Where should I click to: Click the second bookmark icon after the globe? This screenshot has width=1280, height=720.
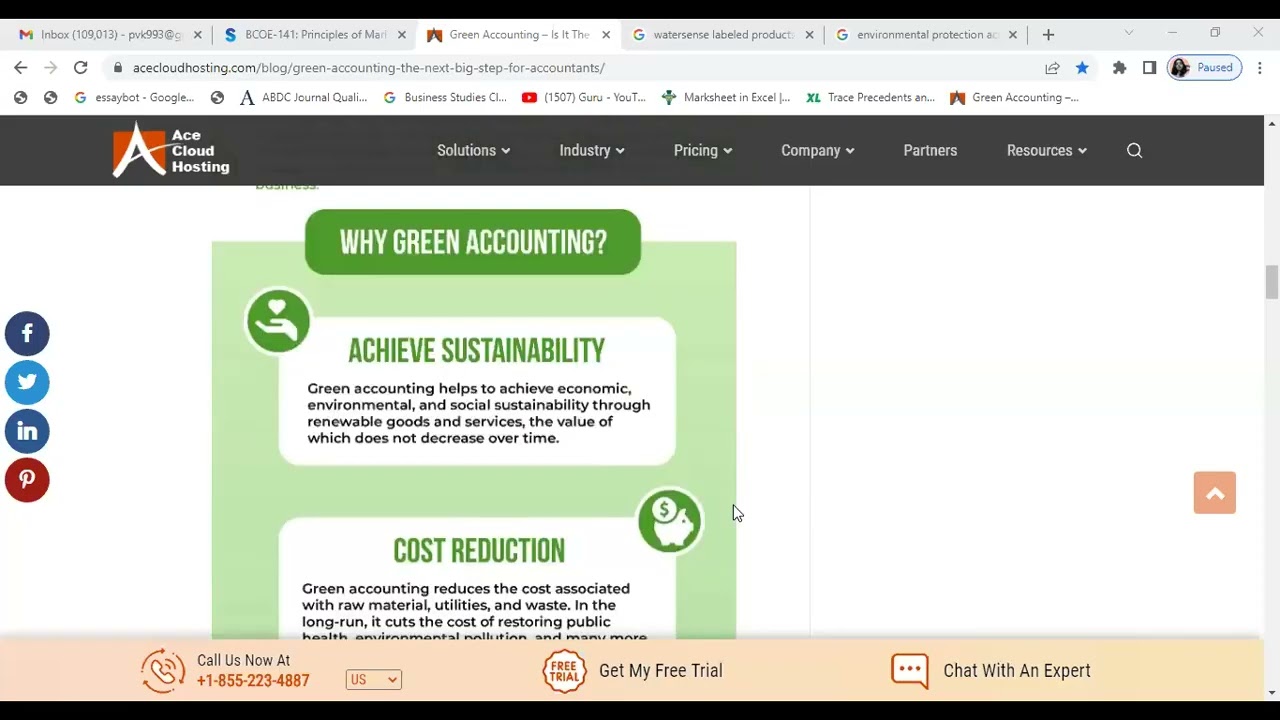click(x=50, y=97)
